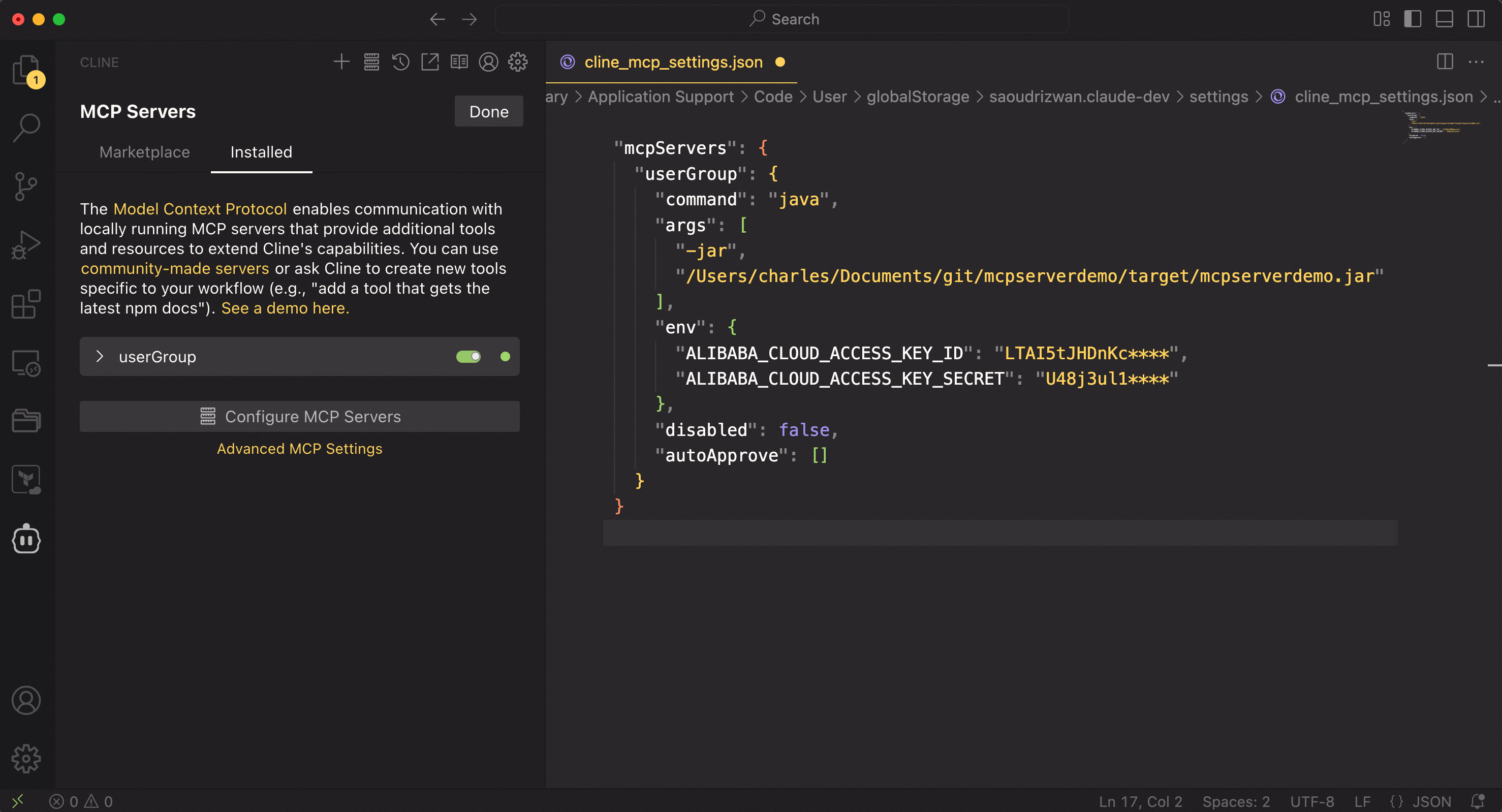1502x812 pixels.
Task: Open the Explorer view in activity bar
Action: tap(26, 70)
